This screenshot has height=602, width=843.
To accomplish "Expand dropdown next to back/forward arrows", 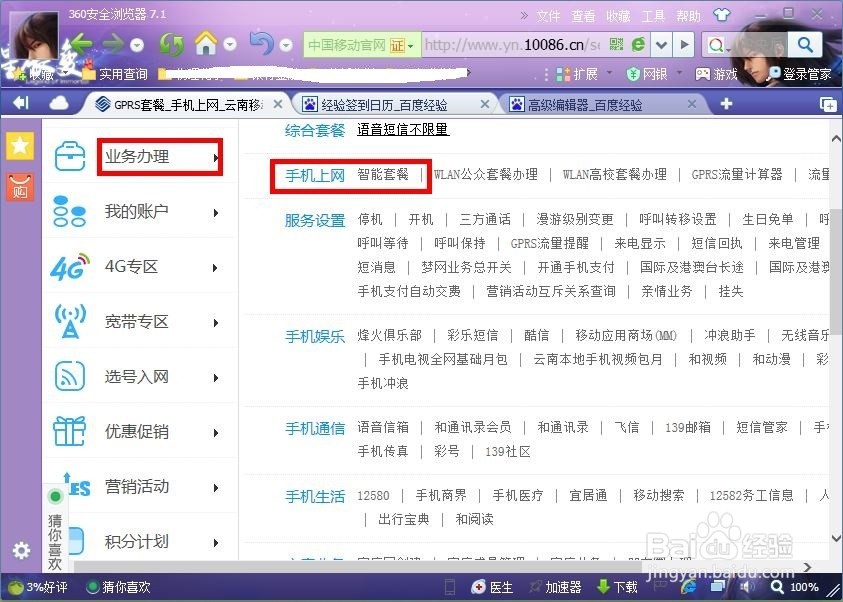I will [x=137, y=45].
